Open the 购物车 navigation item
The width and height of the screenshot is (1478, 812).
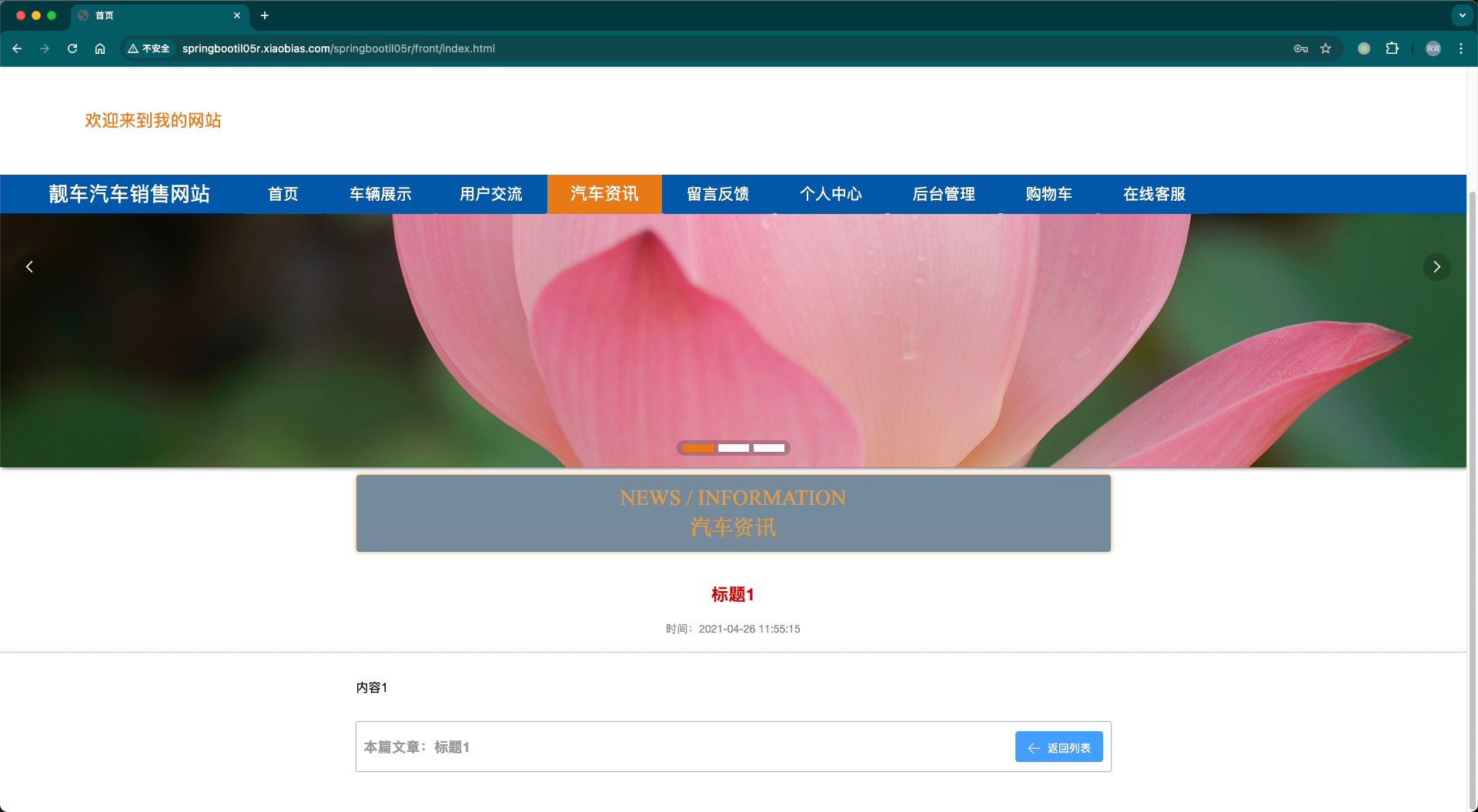[1048, 194]
